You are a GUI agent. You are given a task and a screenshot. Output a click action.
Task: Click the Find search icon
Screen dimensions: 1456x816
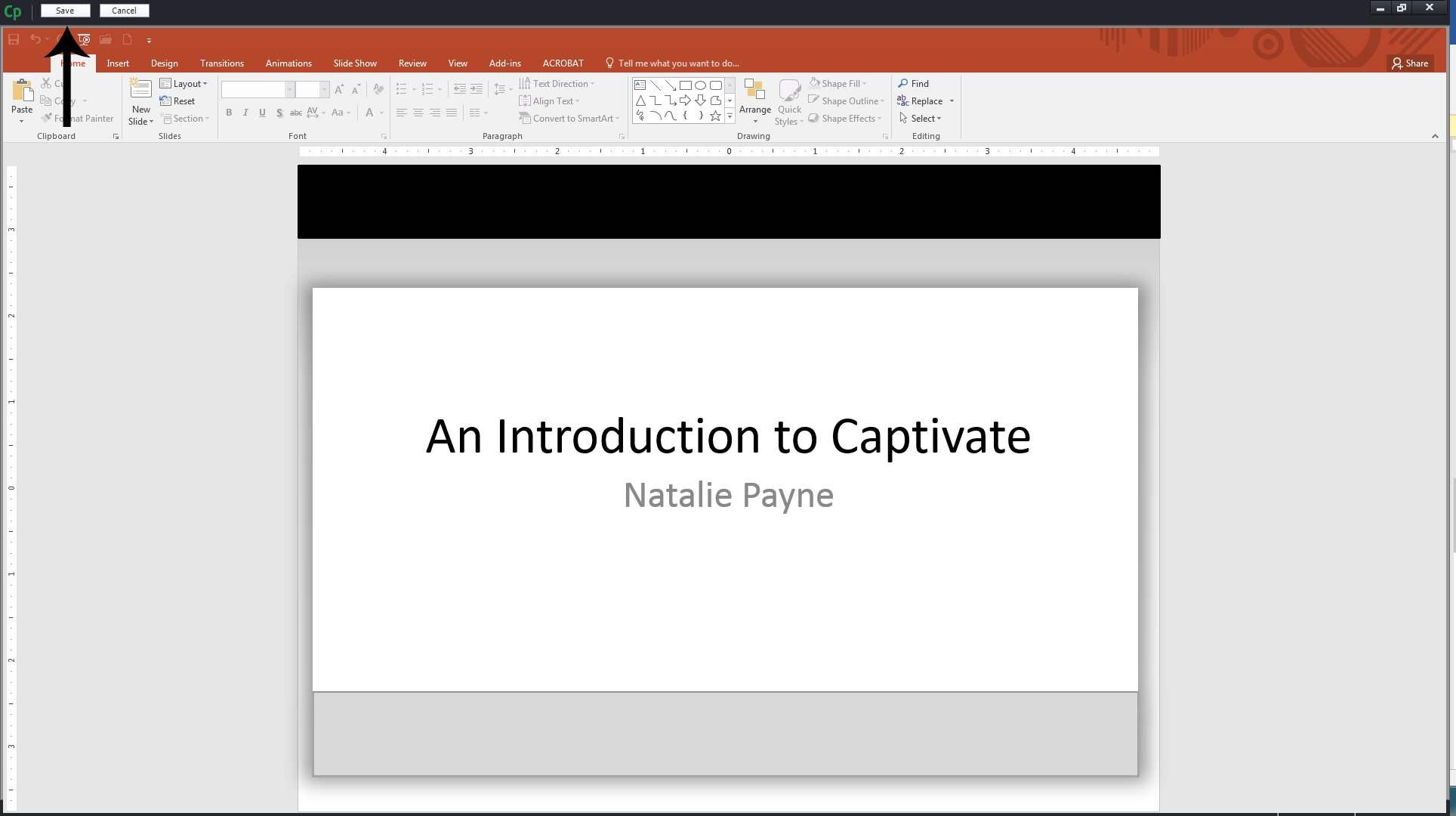[x=903, y=83]
